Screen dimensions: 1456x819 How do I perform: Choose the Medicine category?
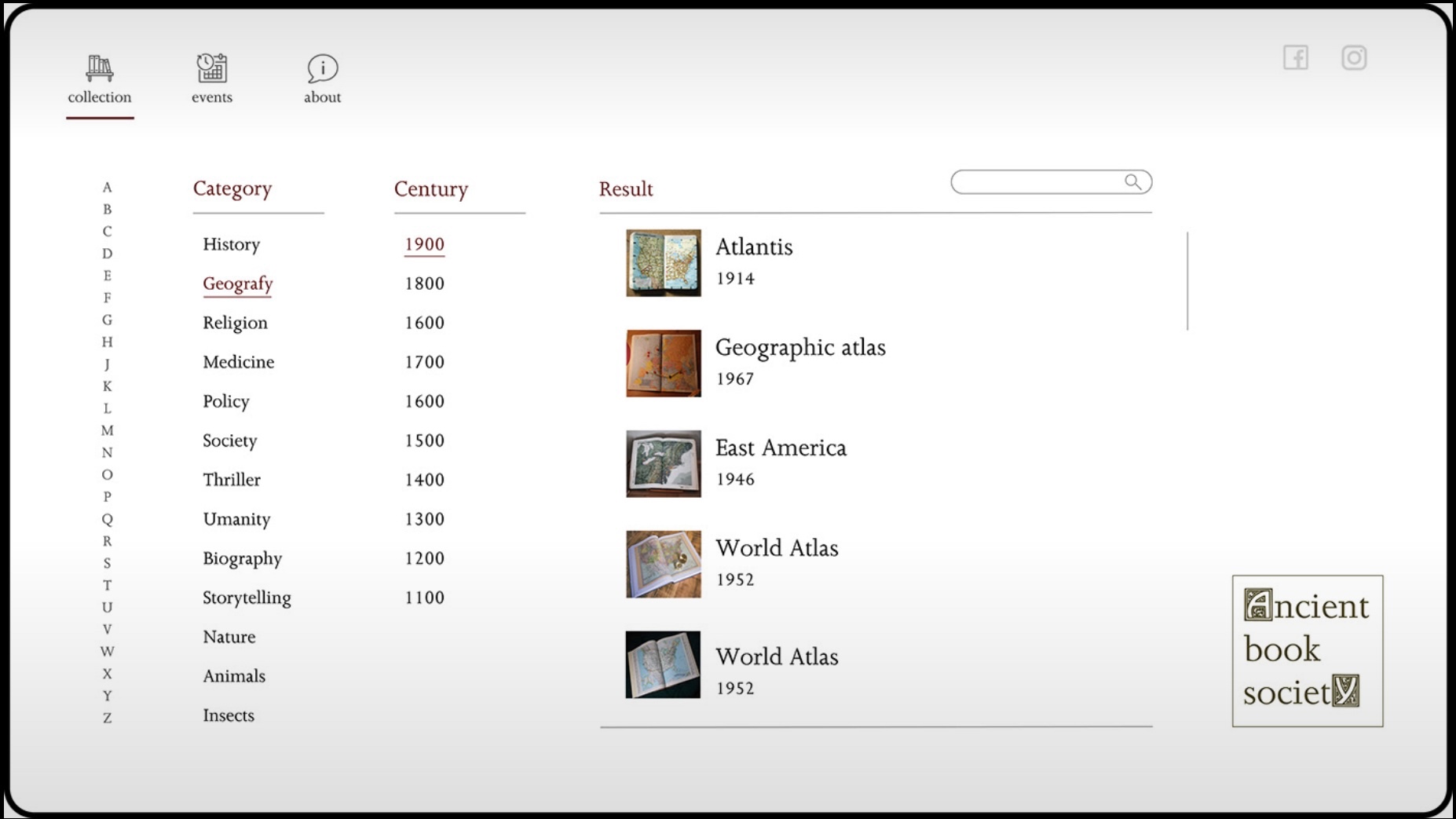pyautogui.click(x=239, y=362)
